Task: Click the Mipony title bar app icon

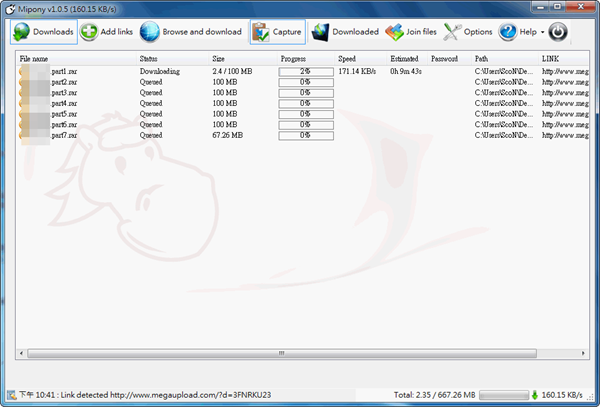Action: click(11, 9)
